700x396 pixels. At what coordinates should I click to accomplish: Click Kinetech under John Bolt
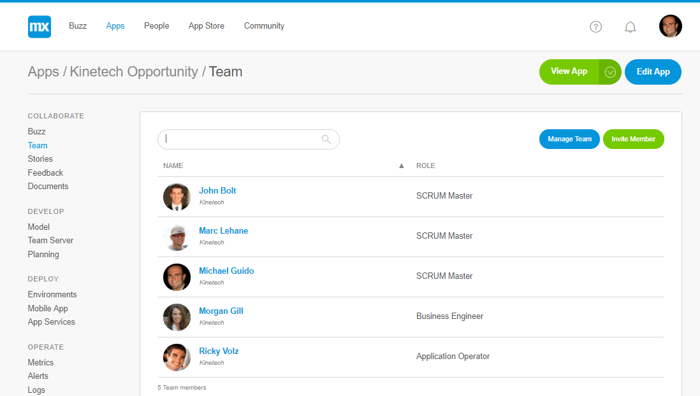click(212, 202)
